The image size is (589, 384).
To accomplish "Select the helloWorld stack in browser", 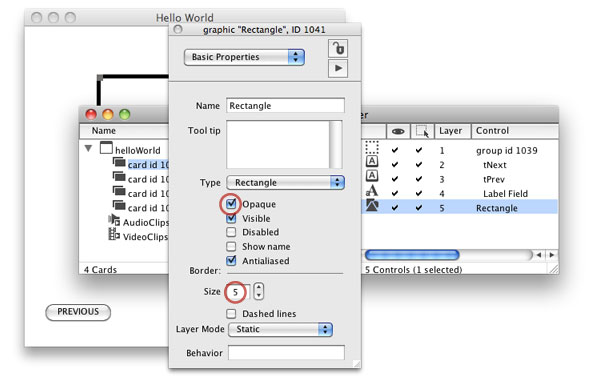I will pos(137,150).
